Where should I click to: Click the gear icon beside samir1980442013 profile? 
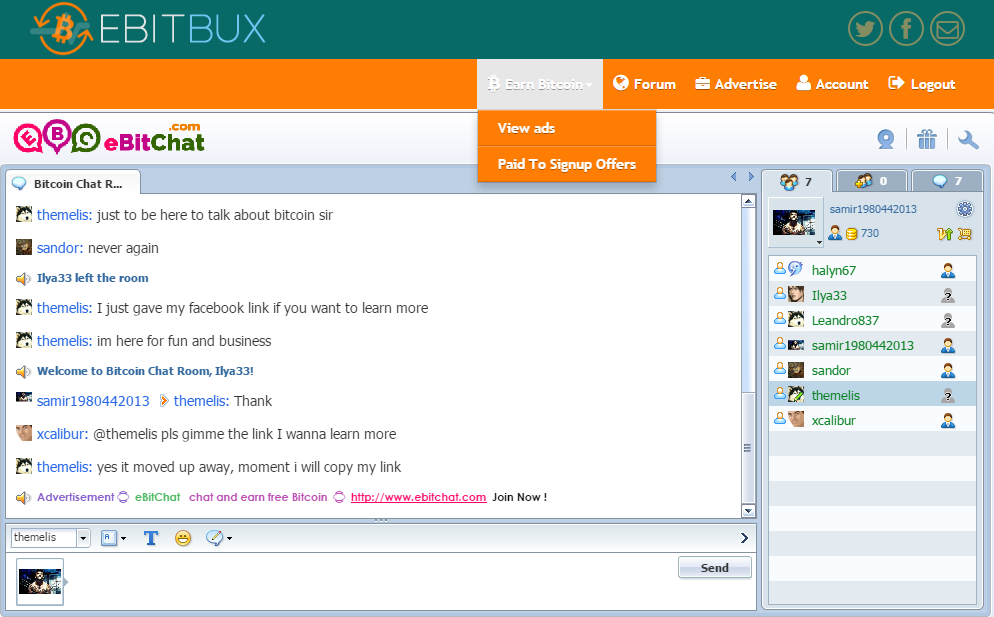[x=964, y=209]
